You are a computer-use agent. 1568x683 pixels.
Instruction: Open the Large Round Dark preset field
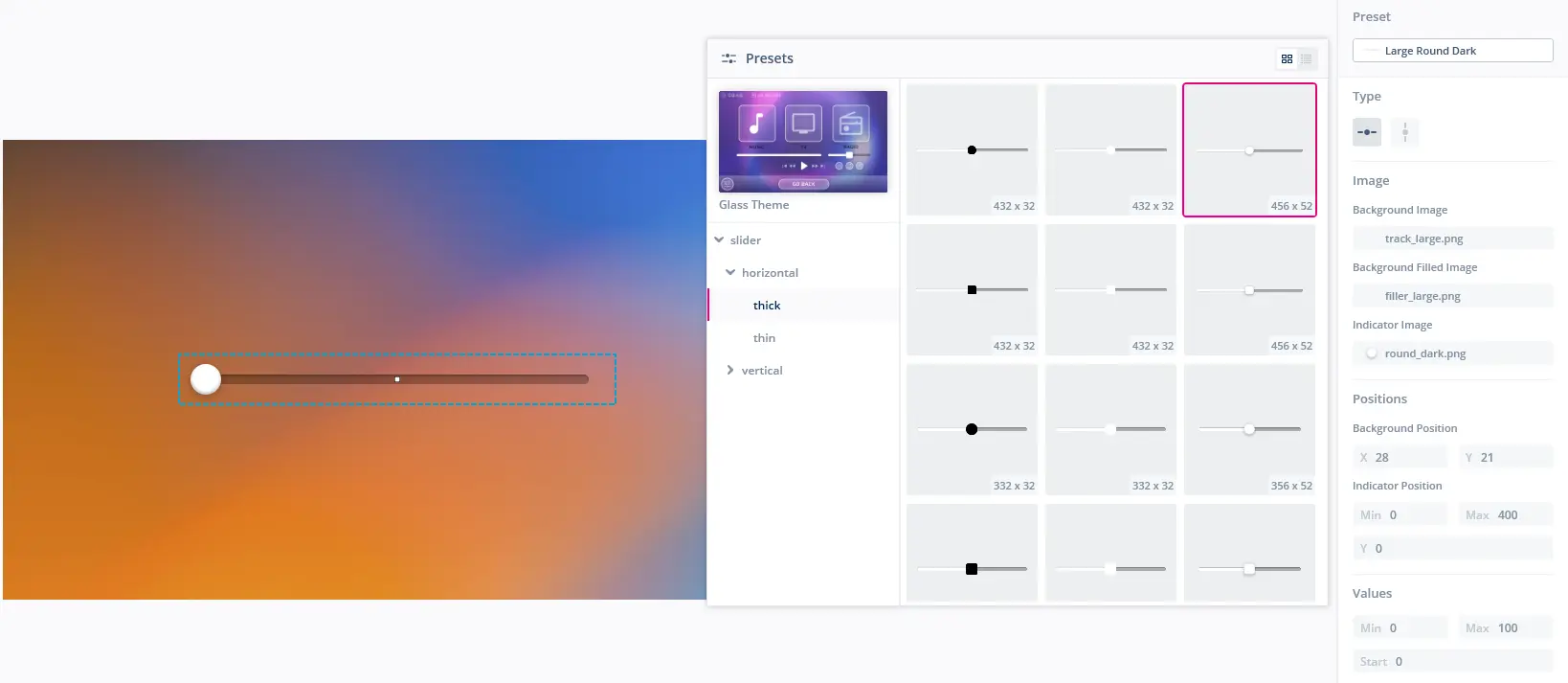coord(1452,51)
